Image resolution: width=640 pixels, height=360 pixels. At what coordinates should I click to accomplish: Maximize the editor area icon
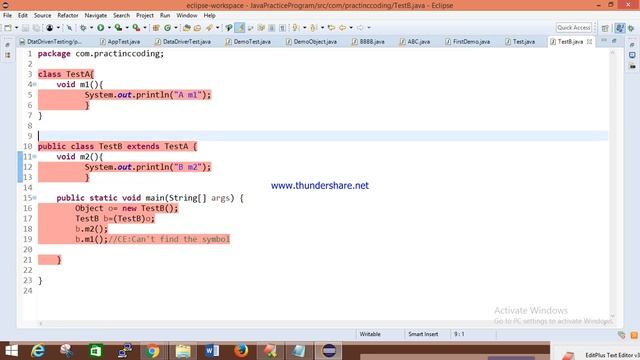614,40
